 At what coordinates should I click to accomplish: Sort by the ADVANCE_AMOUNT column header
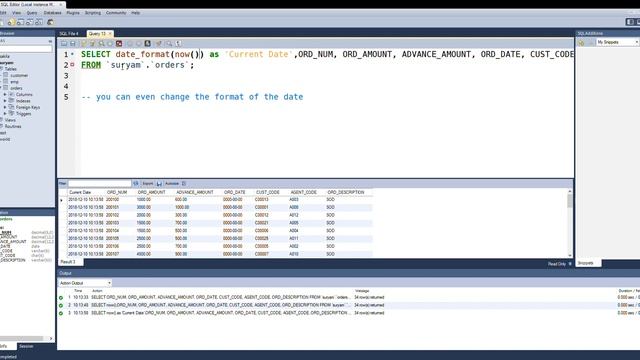pyautogui.click(x=195, y=192)
